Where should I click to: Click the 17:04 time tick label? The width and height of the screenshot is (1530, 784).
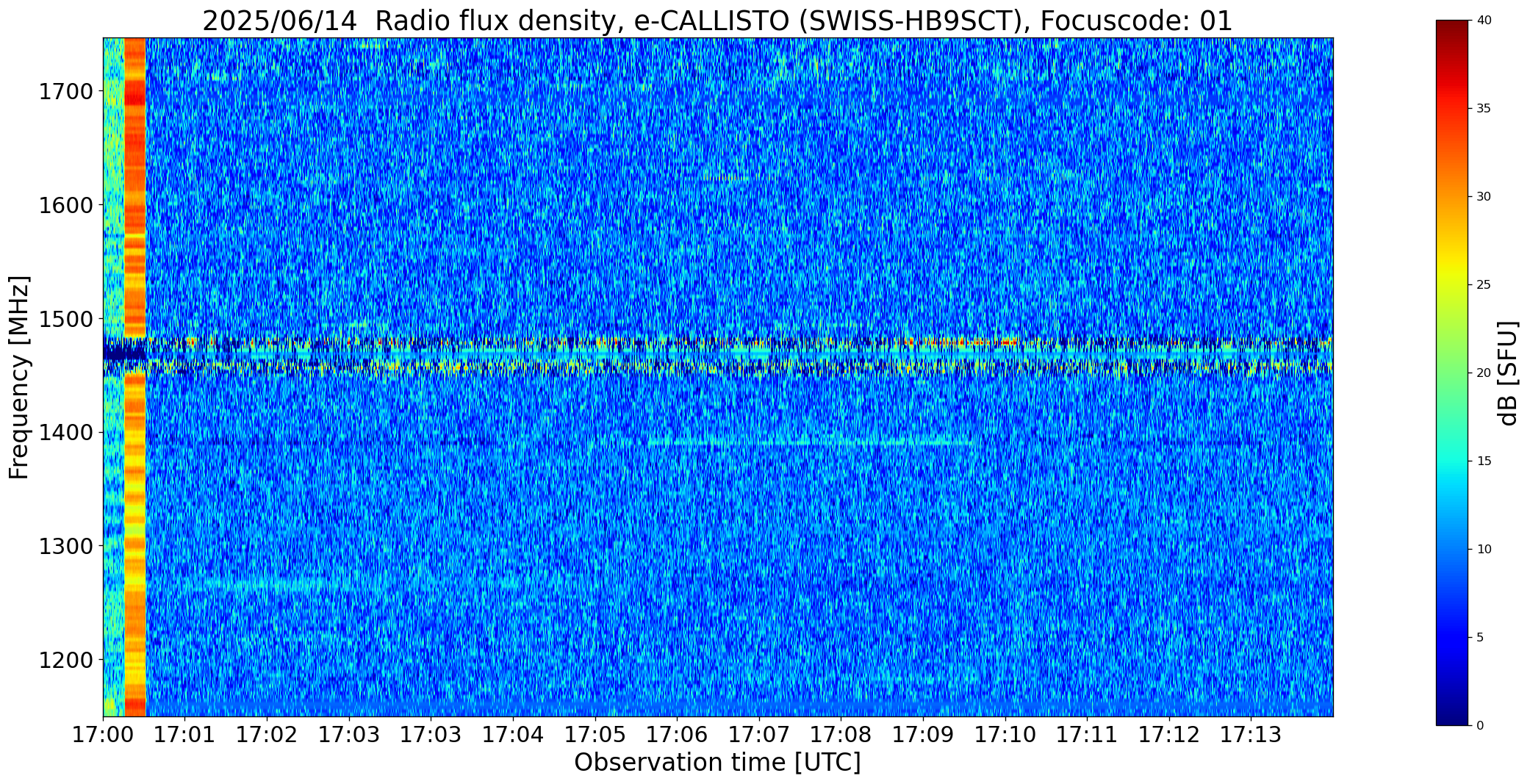[x=513, y=735]
